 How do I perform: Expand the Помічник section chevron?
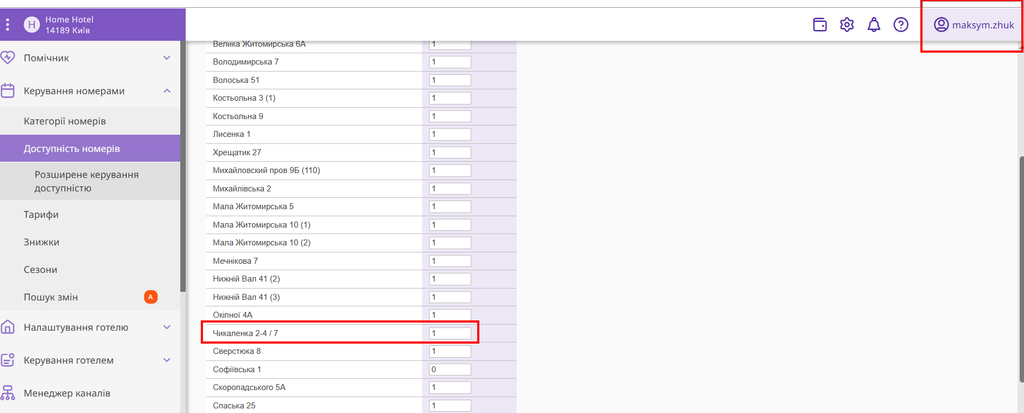[167, 58]
